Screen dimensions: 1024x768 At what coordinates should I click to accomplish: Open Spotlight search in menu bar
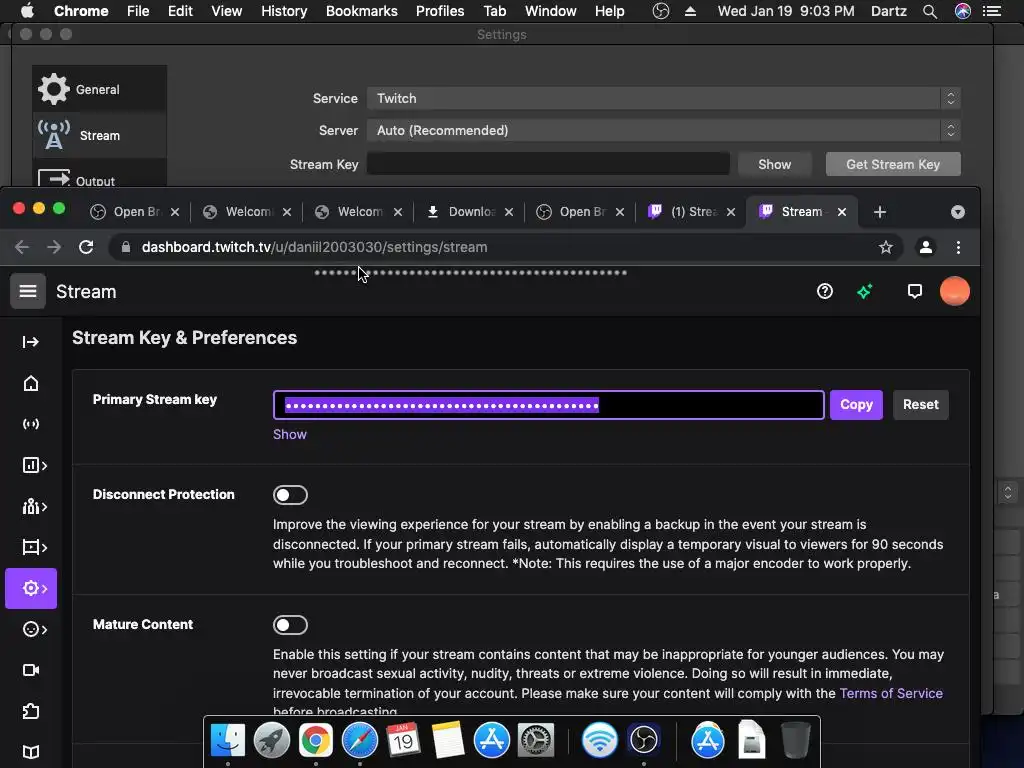coord(930,11)
